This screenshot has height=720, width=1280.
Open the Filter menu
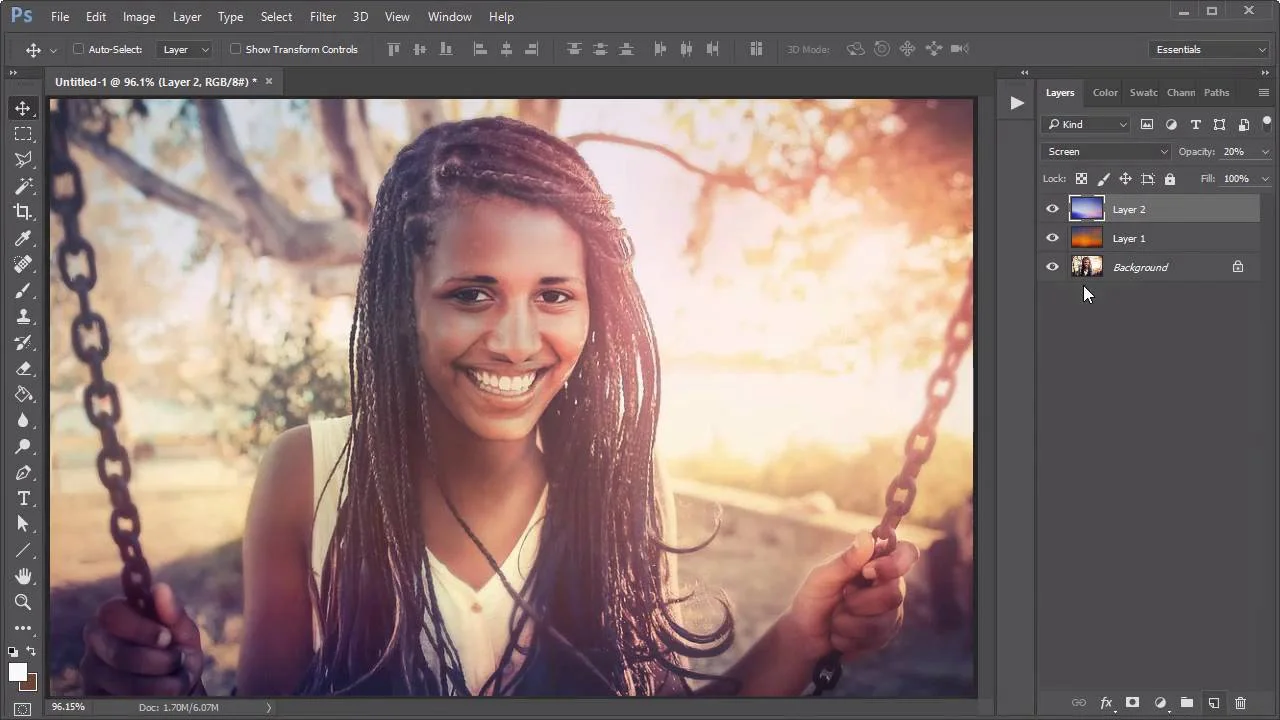click(x=322, y=17)
